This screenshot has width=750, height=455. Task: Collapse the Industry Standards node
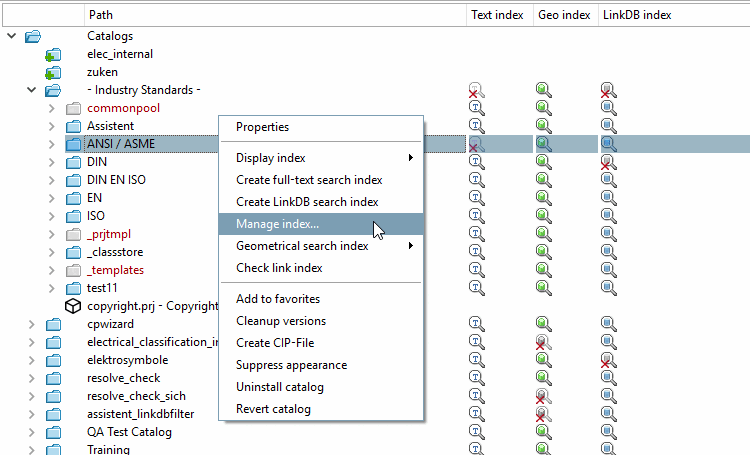[x=32, y=90]
